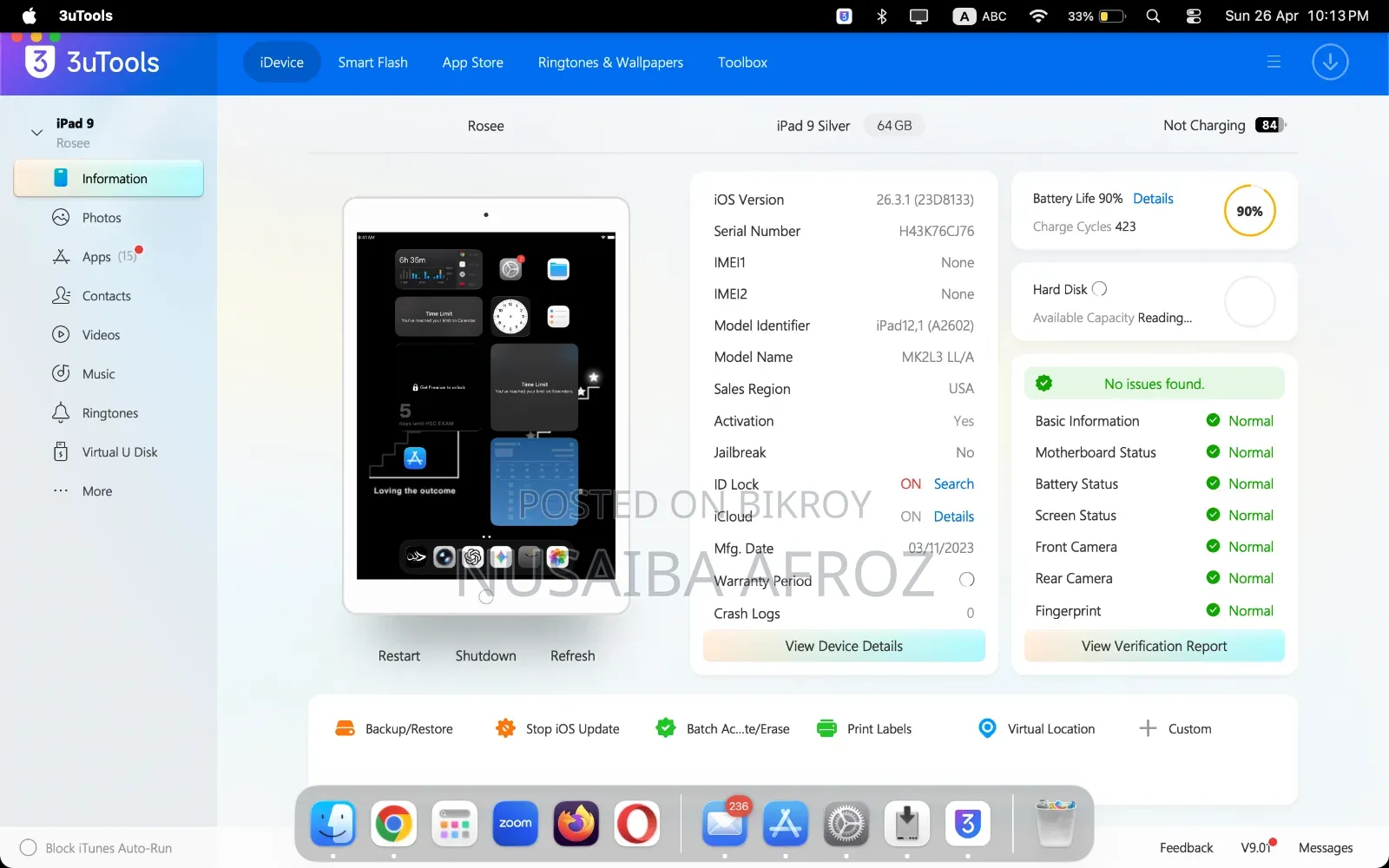Open Finder from the Dock
Image resolution: width=1389 pixels, height=868 pixels.
coord(333,824)
